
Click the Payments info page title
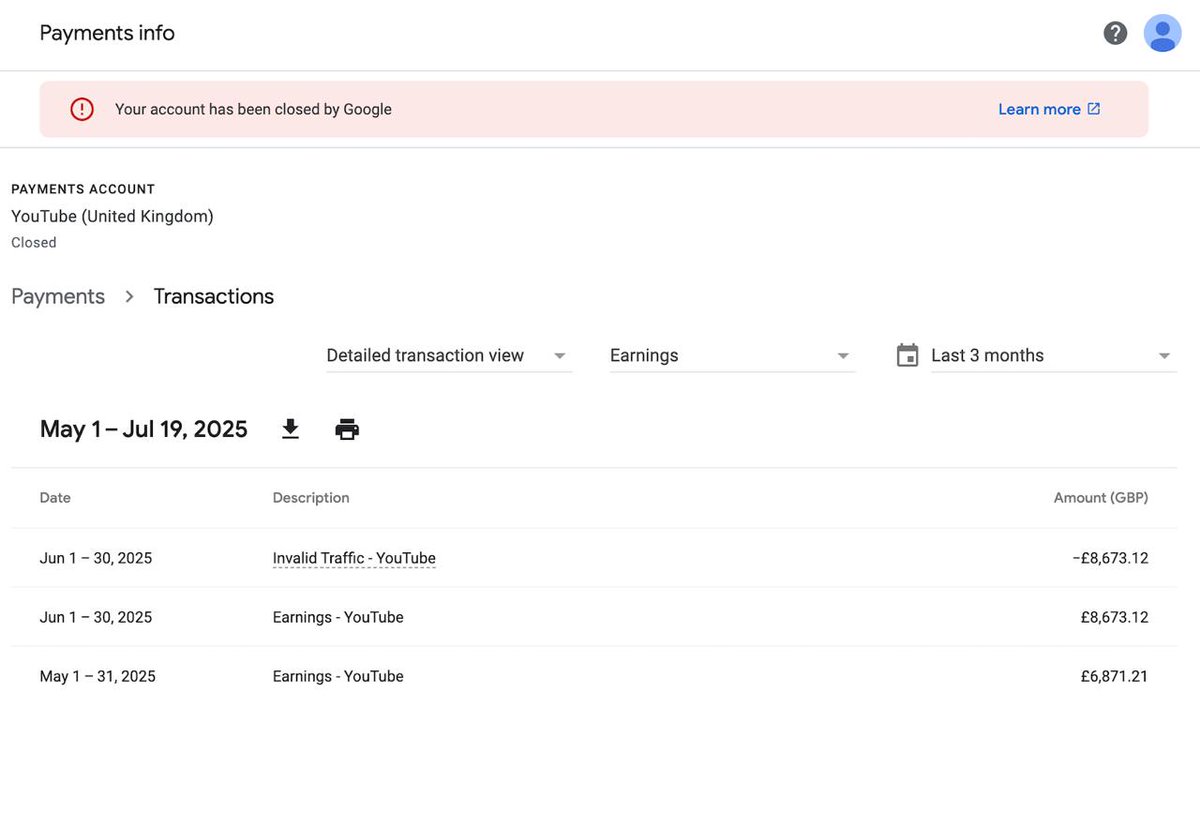(107, 33)
